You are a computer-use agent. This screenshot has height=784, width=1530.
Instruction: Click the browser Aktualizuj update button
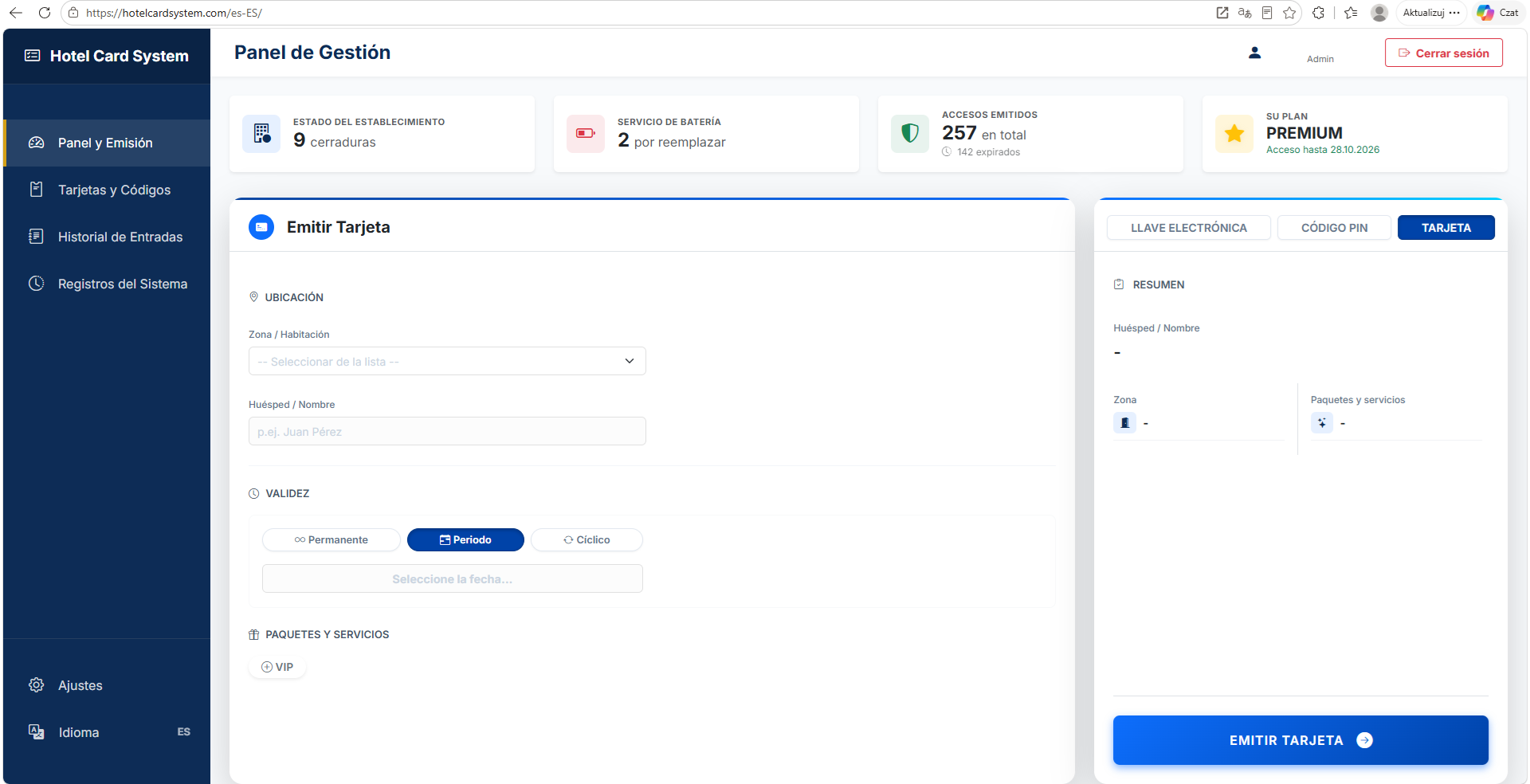tap(1431, 13)
